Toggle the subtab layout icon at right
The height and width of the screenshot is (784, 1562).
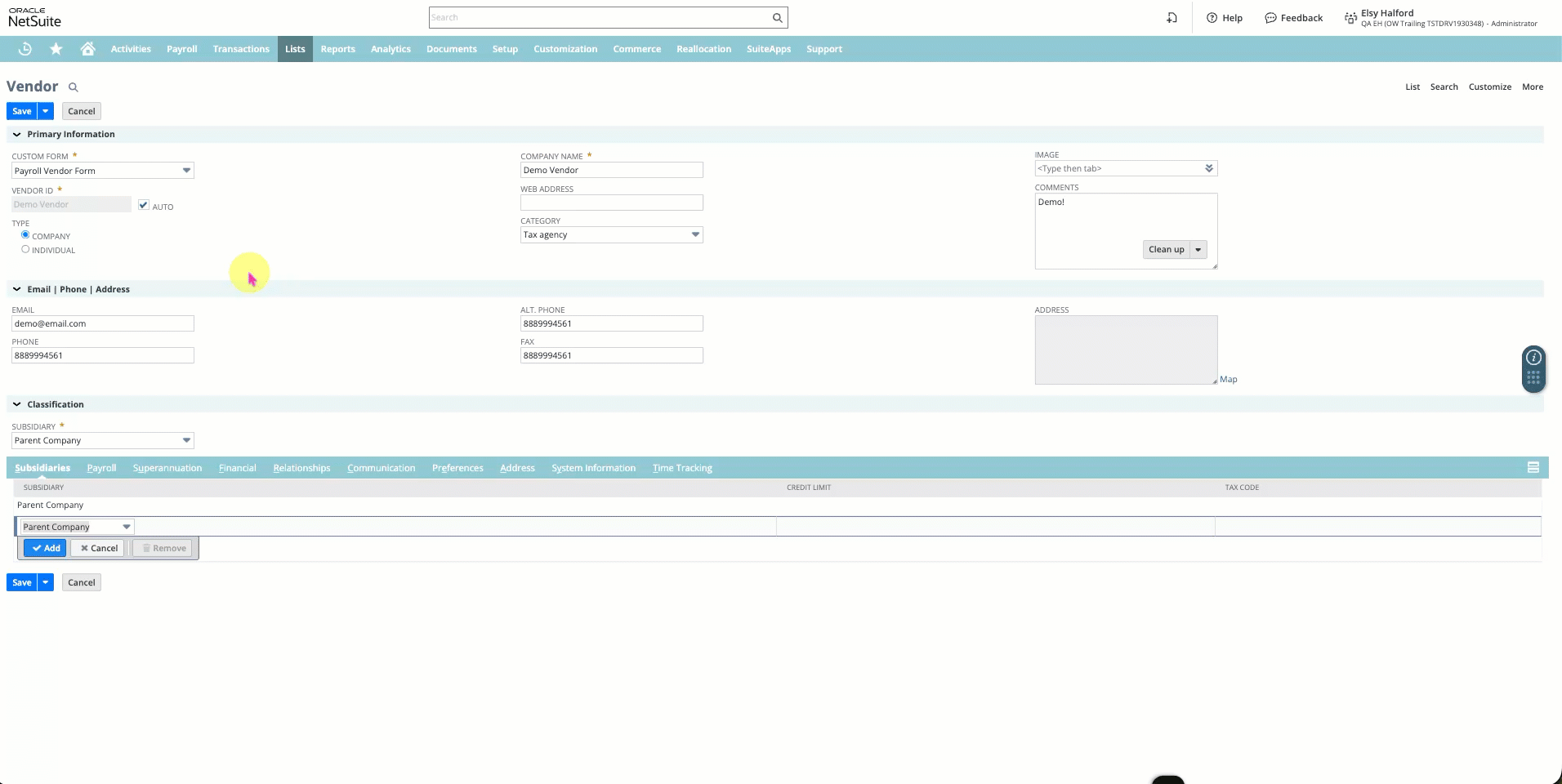(x=1533, y=467)
